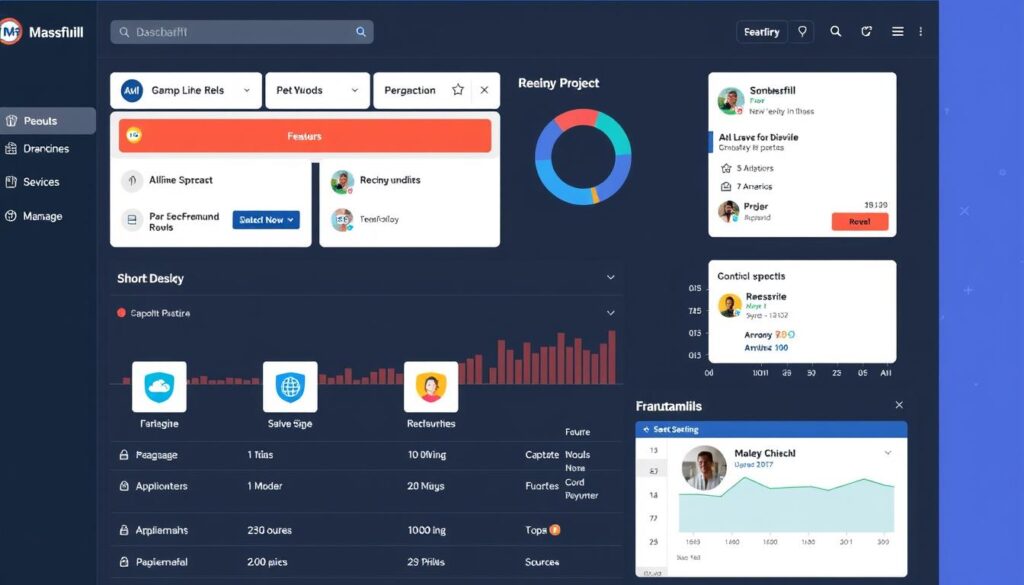This screenshot has height=585, width=1024.
Task: Click the location pin icon beside Featliry
Action: 802,32
